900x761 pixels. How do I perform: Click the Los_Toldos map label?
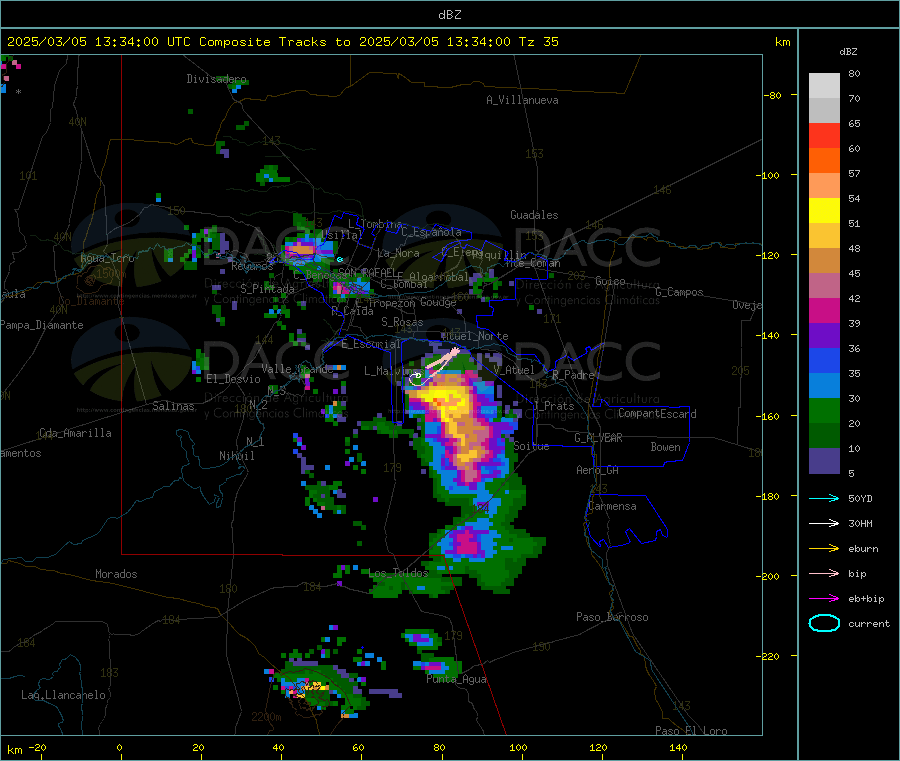click(398, 573)
